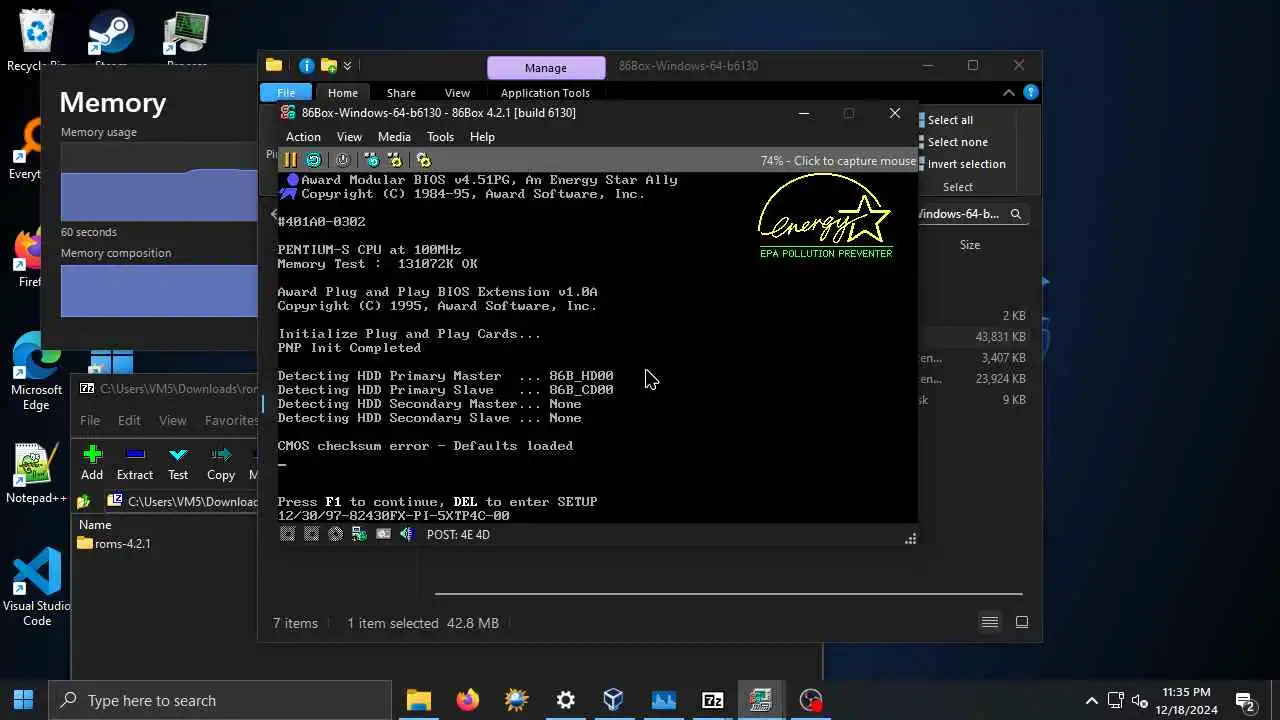Open the File tab in File Explorer
Viewport: 1280px width, 720px height.
286,93
